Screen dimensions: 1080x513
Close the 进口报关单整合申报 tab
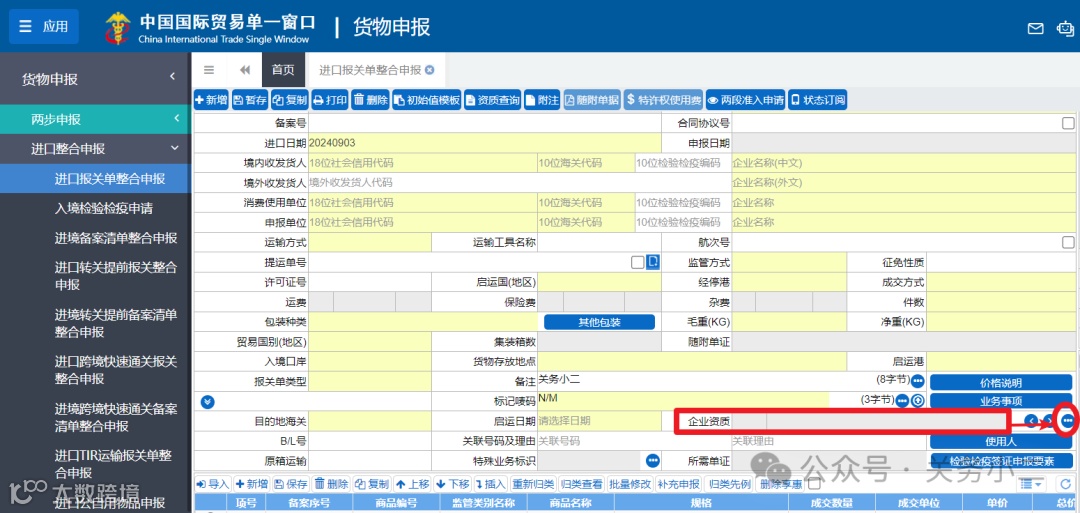pyautogui.click(x=430, y=70)
